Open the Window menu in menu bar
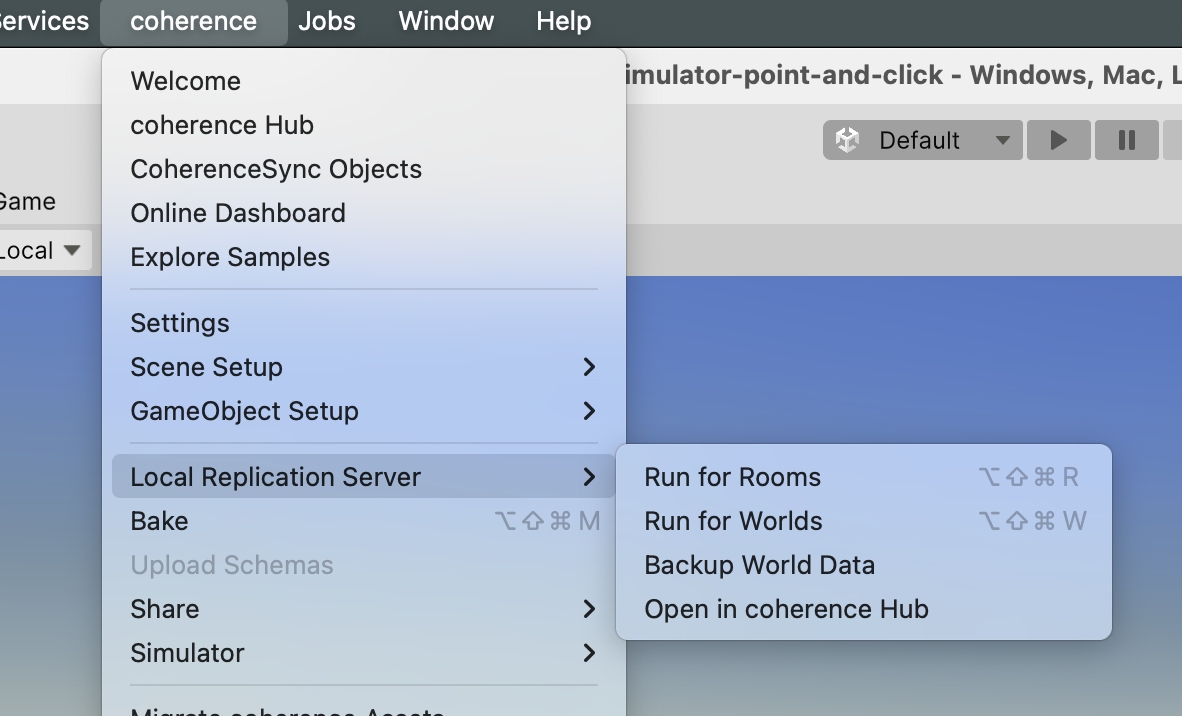Viewport: 1182px width, 716px height. (x=446, y=21)
